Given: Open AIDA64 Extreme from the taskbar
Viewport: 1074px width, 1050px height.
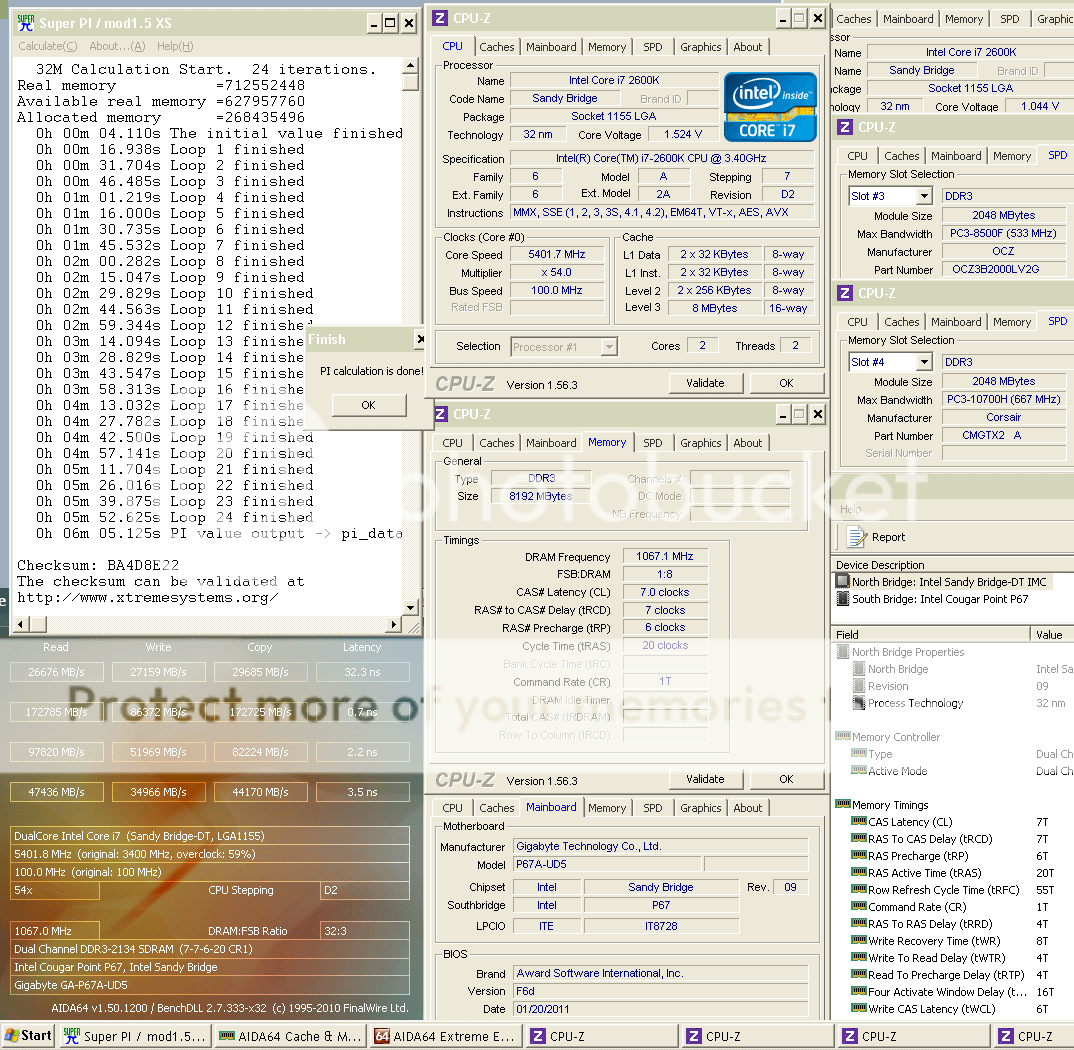Looking at the screenshot, I should point(440,1036).
